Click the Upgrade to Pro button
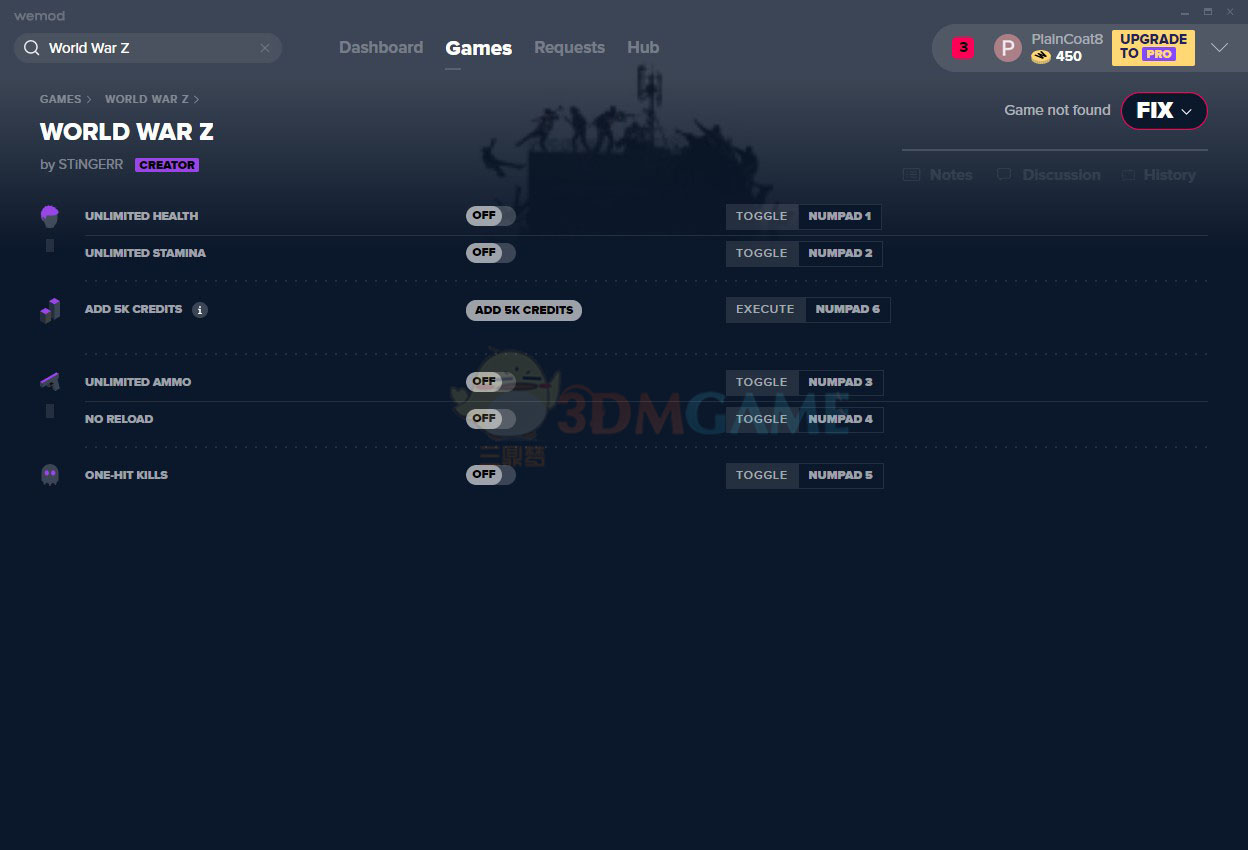Viewport: 1248px width, 850px height. 1153,47
